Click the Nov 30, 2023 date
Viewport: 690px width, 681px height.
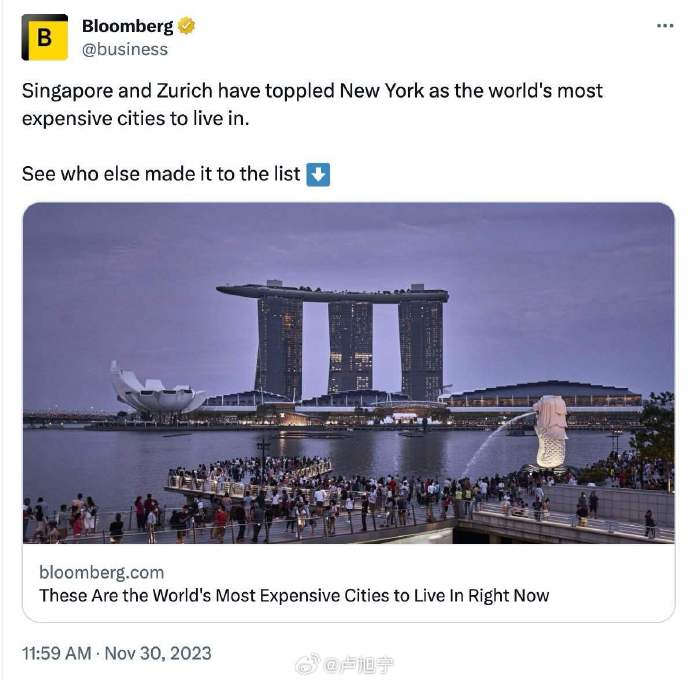click(158, 653)
